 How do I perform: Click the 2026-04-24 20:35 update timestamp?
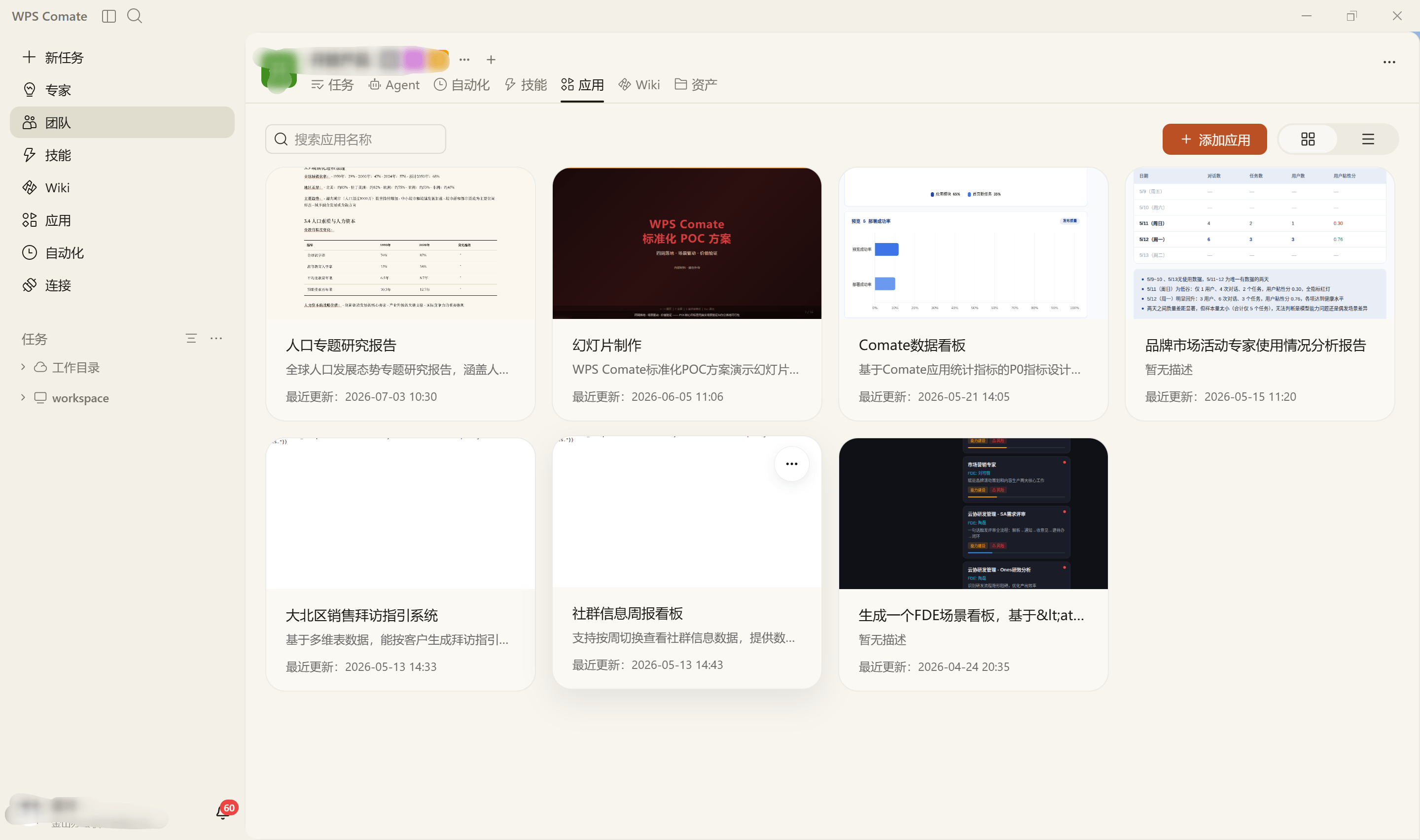963,667
